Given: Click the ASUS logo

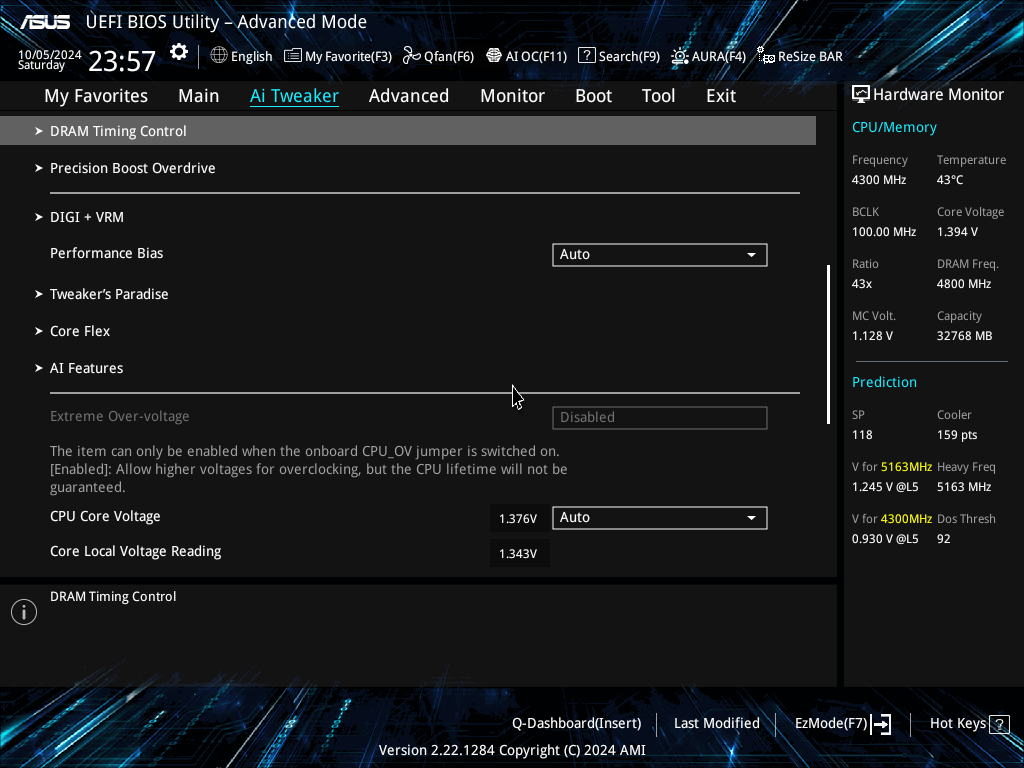Looking at the screenshot, I should [44, 22].
